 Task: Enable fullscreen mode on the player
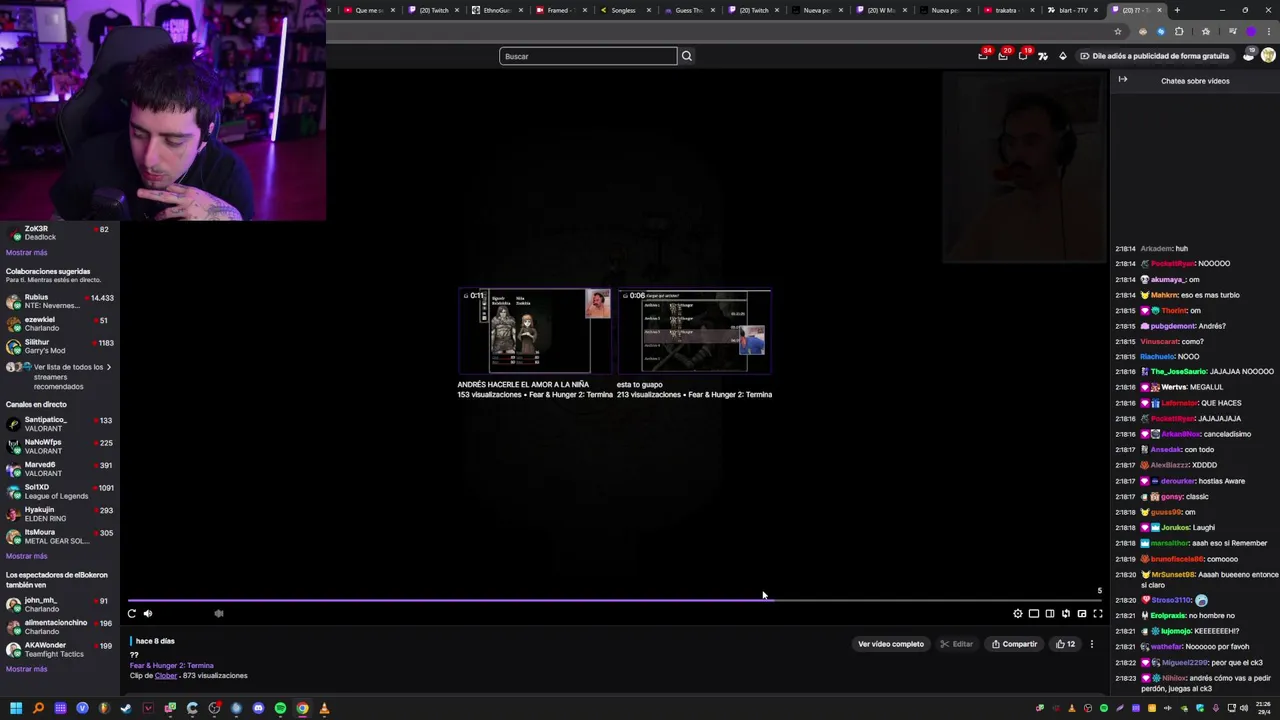[x=1098, y=614]
